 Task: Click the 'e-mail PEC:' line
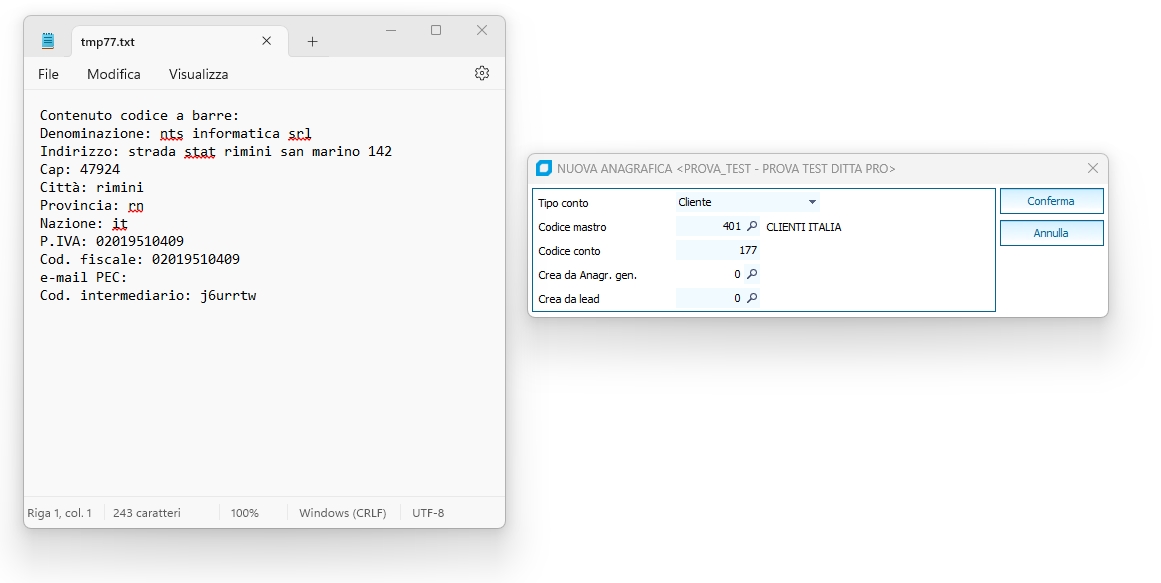tap(84, 277)
